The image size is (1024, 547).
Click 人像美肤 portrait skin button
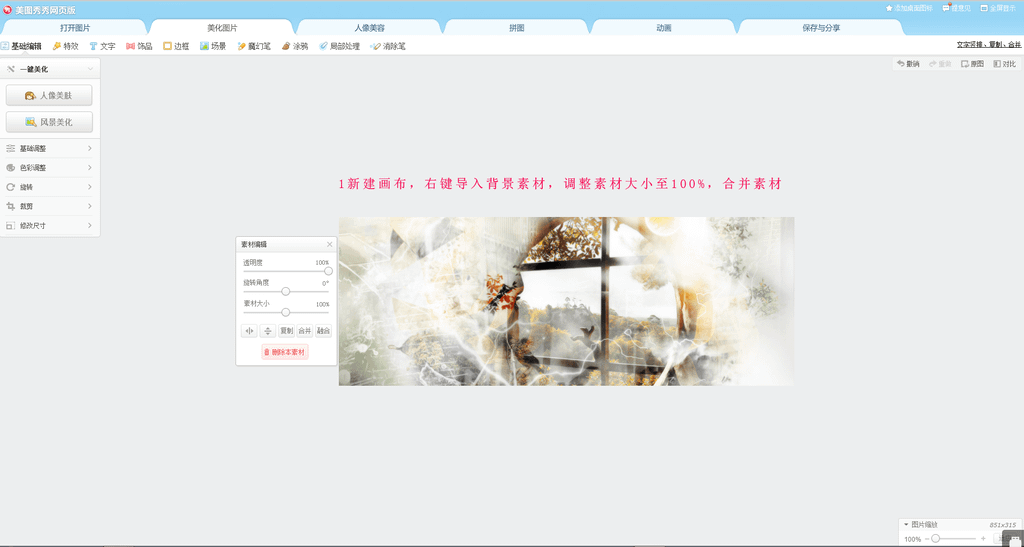coord(49,95)
